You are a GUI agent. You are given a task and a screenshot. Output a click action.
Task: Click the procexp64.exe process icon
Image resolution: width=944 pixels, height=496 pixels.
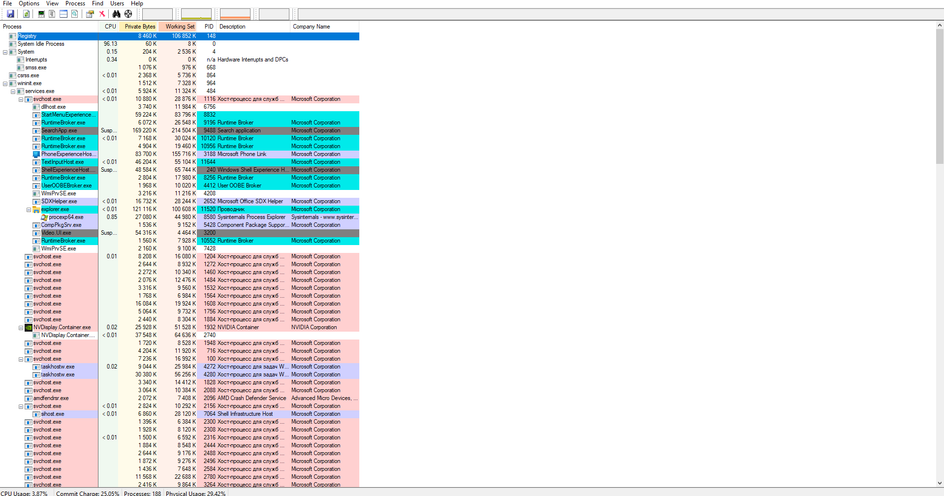point(45,217)
